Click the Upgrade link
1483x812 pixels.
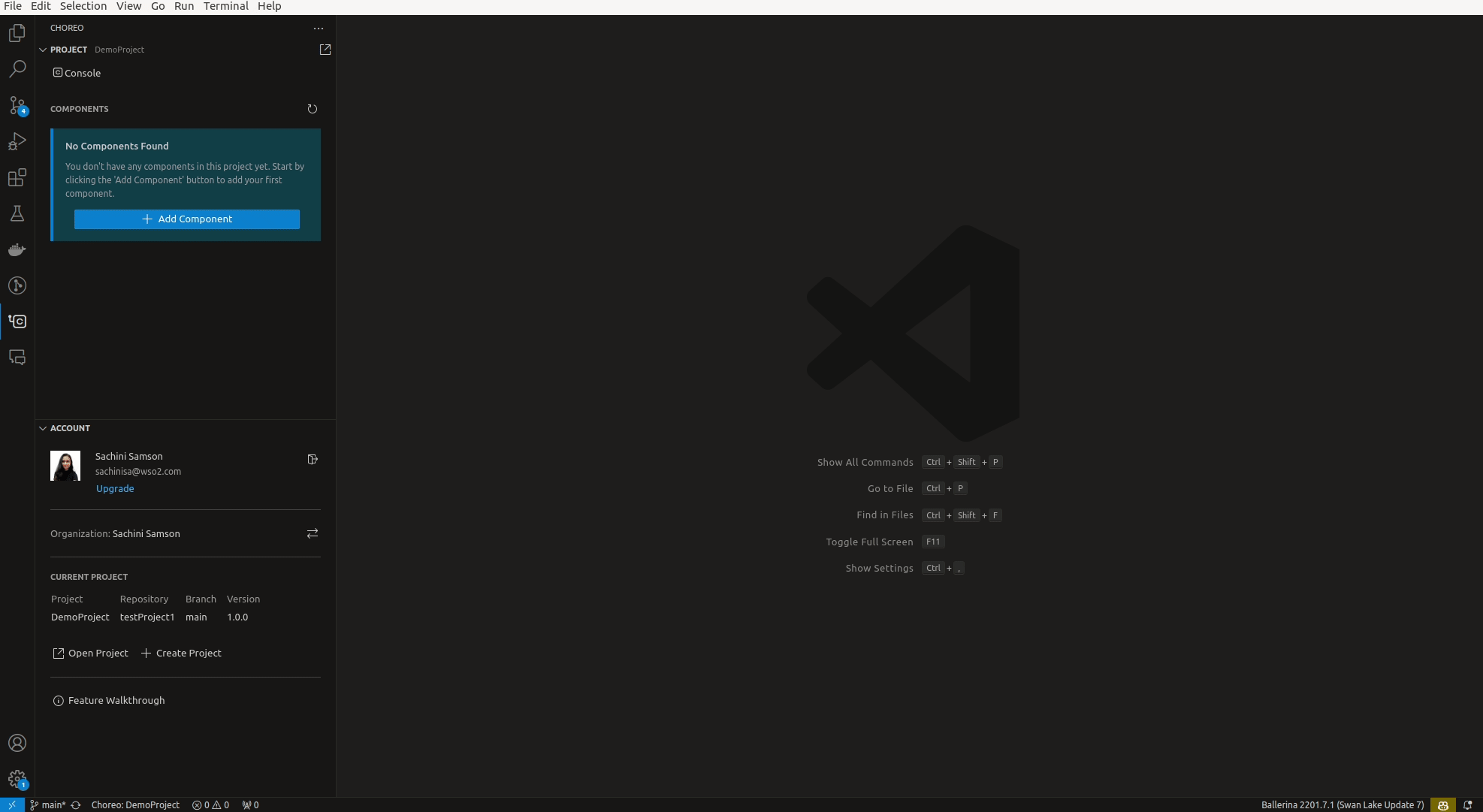click(x=115, y=488)
